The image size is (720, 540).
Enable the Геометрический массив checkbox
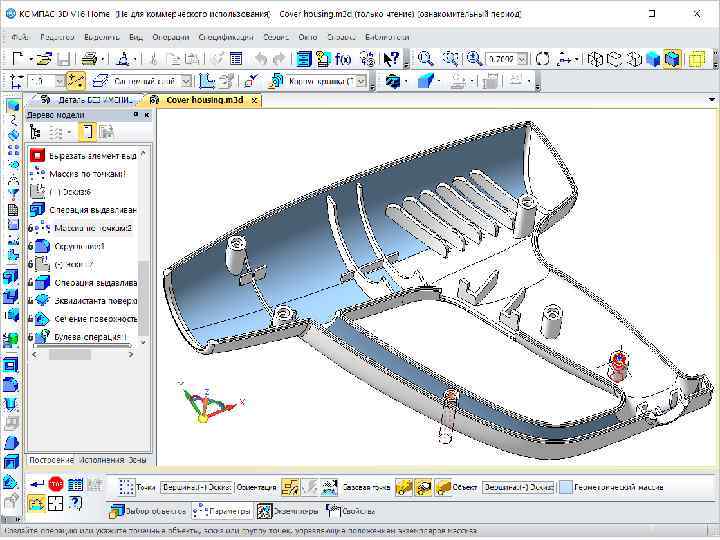pyautogui.click(x=566, y=487)
